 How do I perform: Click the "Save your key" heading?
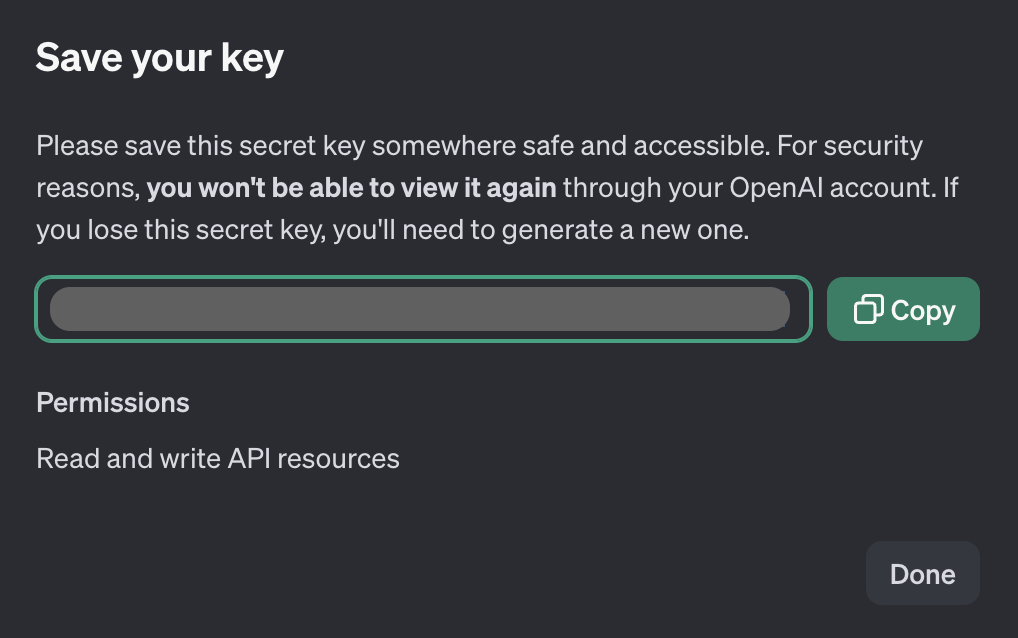(160, 58)
